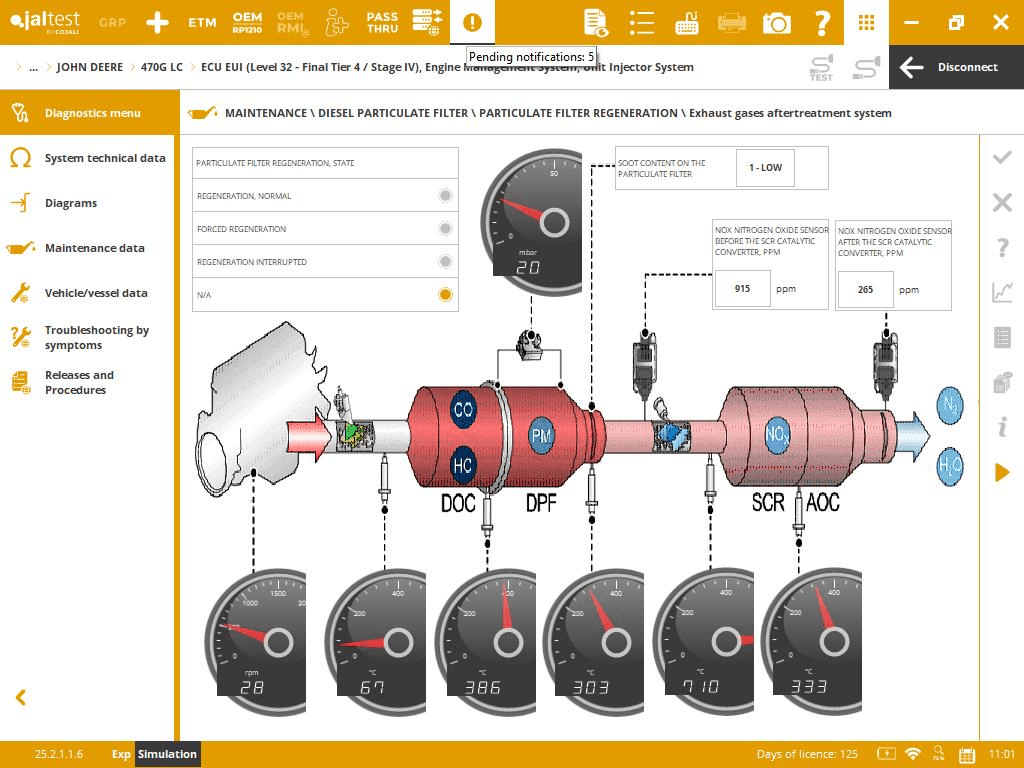
Task: Select the Regeneration, Normal radio indicator
Action: tap(445, 196)
